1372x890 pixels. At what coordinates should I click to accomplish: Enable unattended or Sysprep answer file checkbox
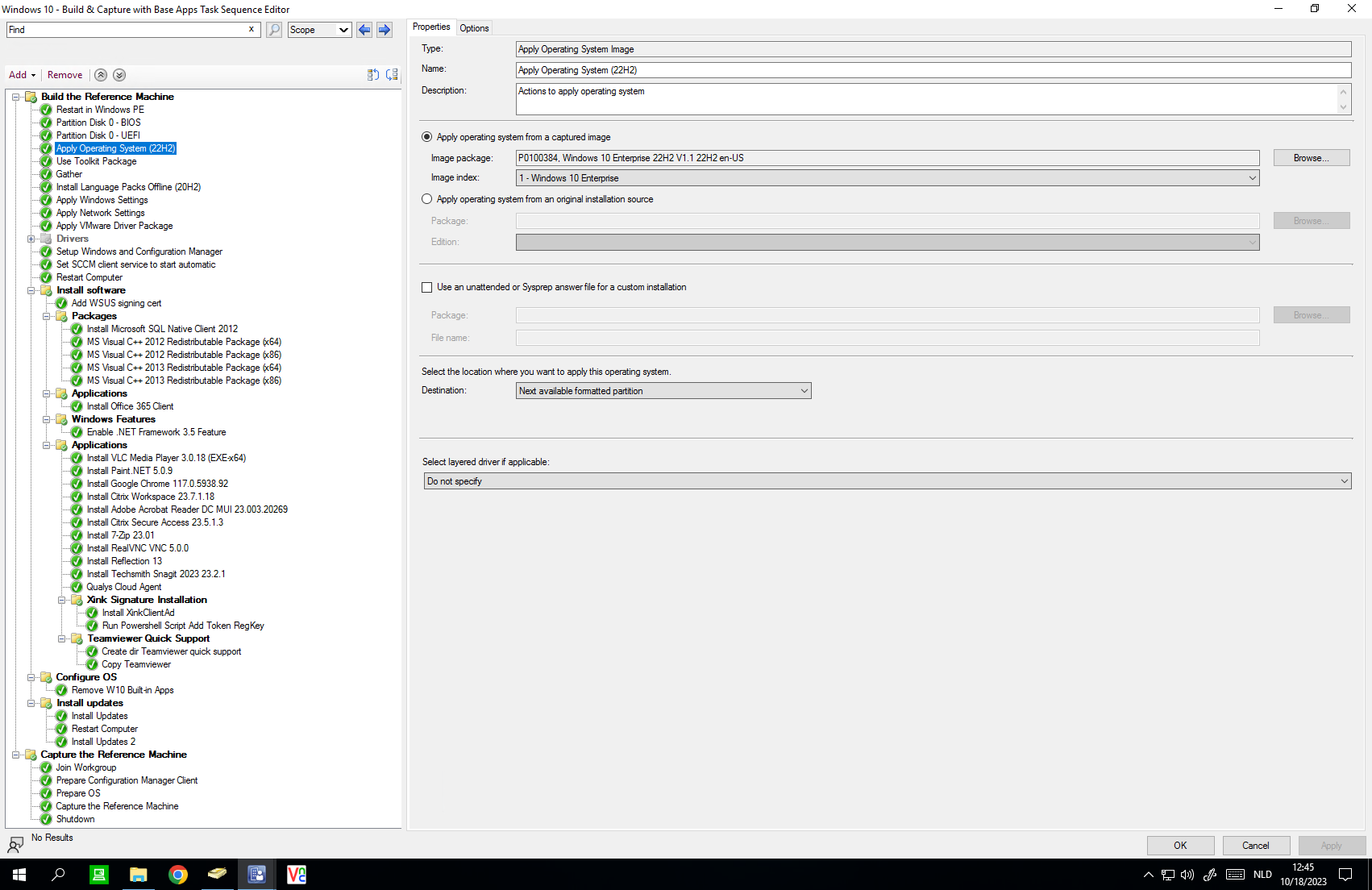point(427,287)
